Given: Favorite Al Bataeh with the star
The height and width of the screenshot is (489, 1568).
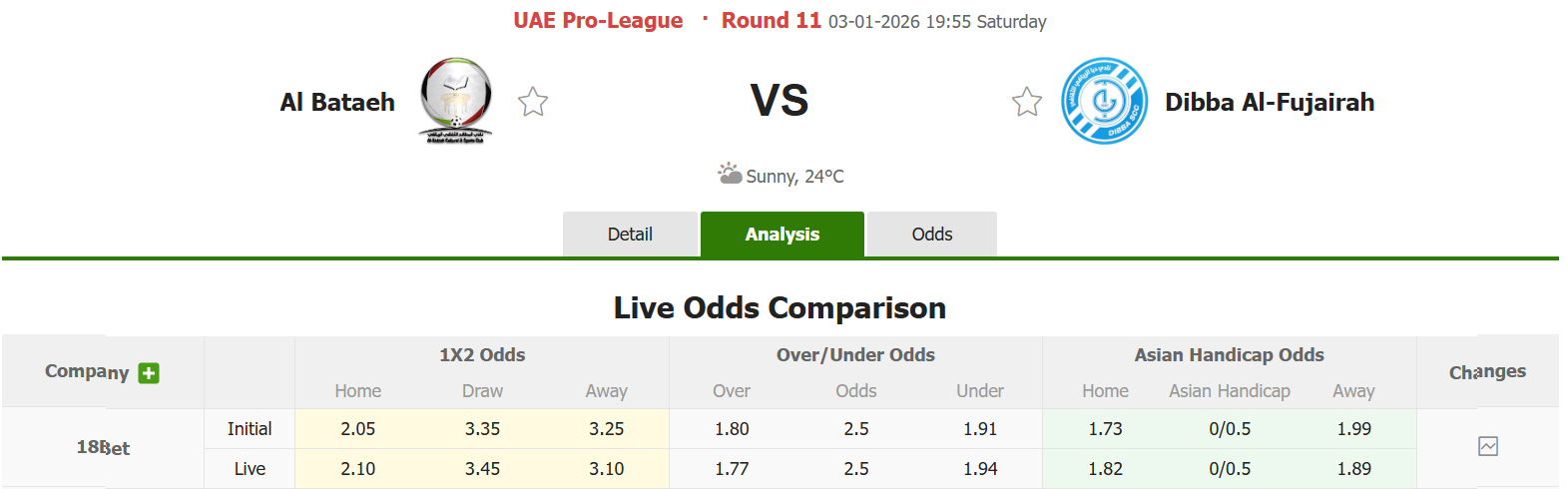Looking at the screenshot, I should coord(533,102).
